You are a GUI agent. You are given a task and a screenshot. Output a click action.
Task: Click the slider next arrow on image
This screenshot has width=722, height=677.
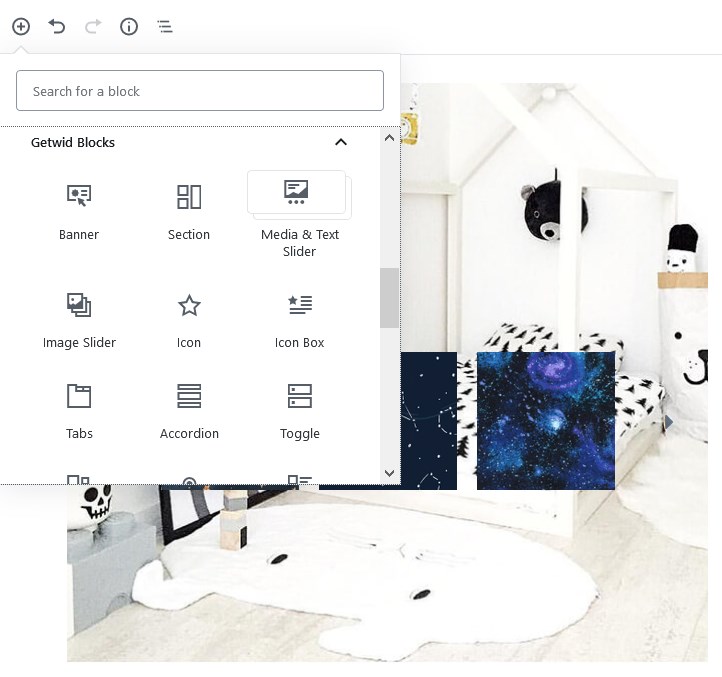[x=669, y=421]
